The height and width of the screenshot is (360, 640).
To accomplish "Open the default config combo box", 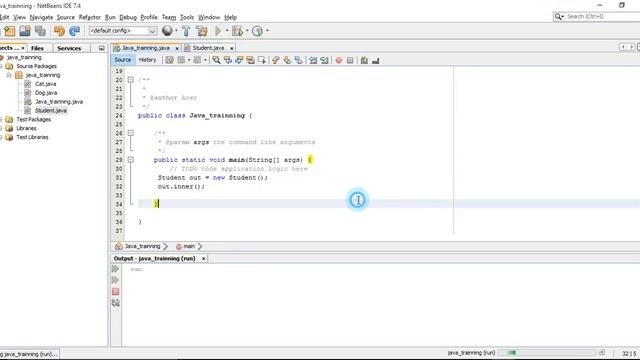I will coord(123,31).
